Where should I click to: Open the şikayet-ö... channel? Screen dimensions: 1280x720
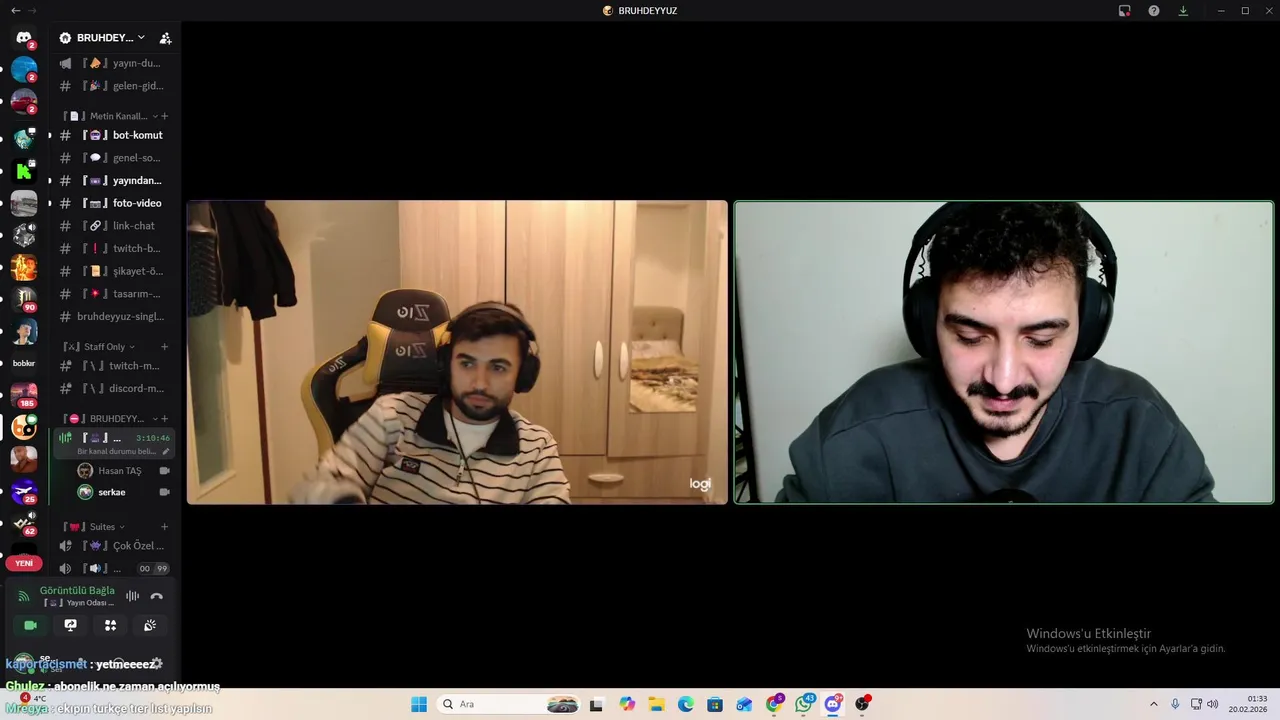(x=113, y=271)
